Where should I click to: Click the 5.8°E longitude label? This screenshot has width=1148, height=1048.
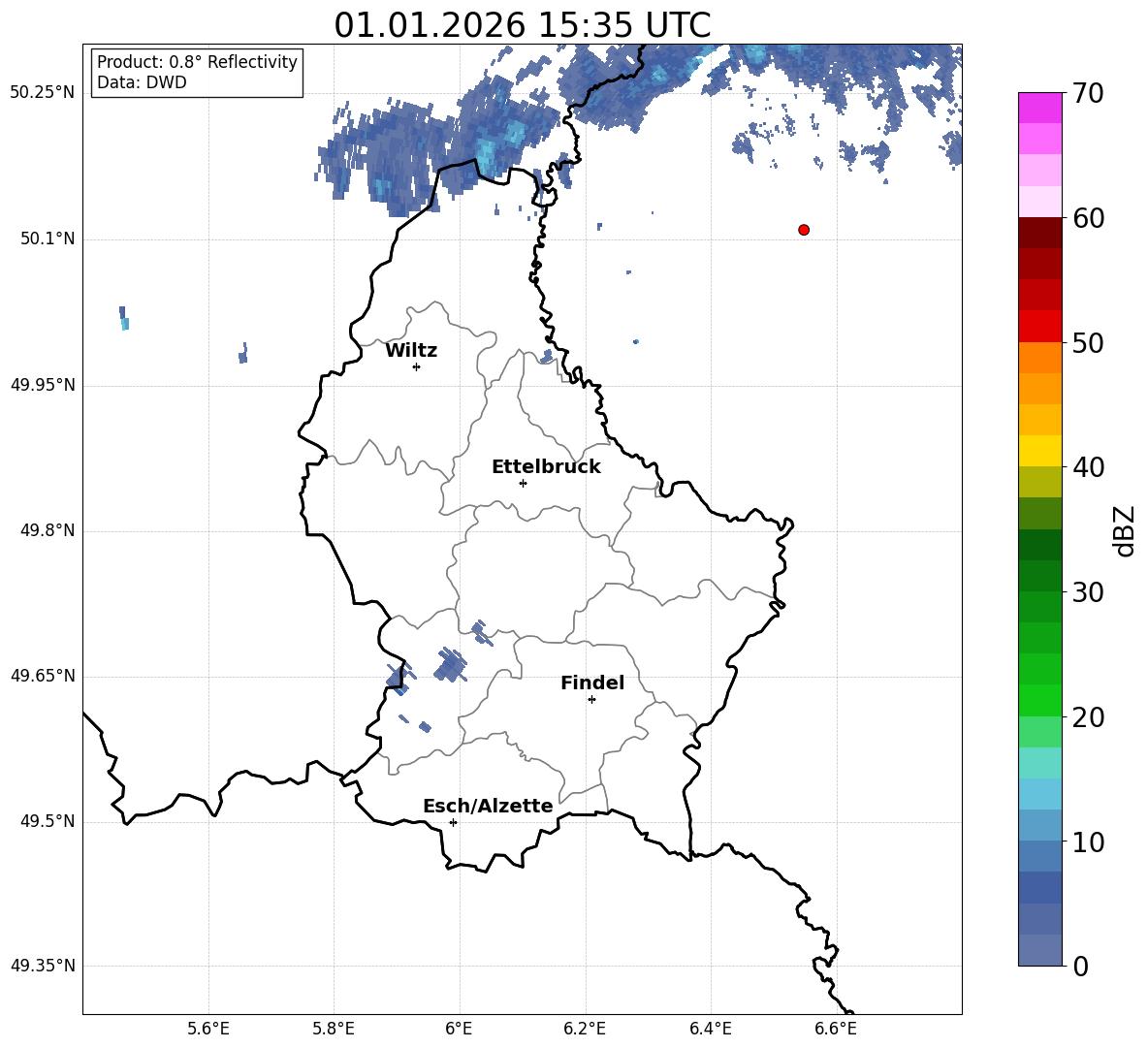(334, 1029)
